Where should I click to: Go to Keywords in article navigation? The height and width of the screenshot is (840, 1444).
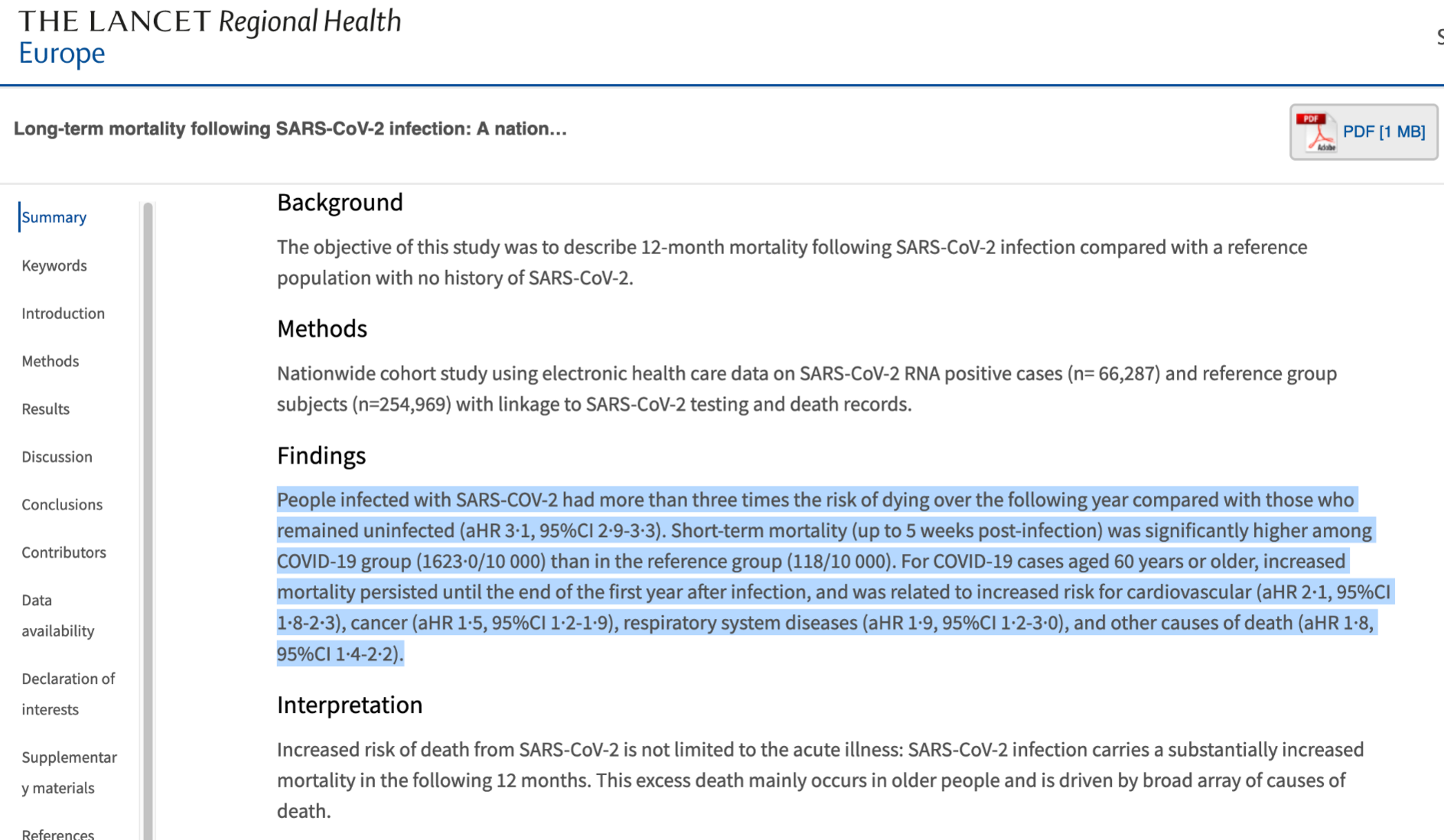(x=54, y=265)
